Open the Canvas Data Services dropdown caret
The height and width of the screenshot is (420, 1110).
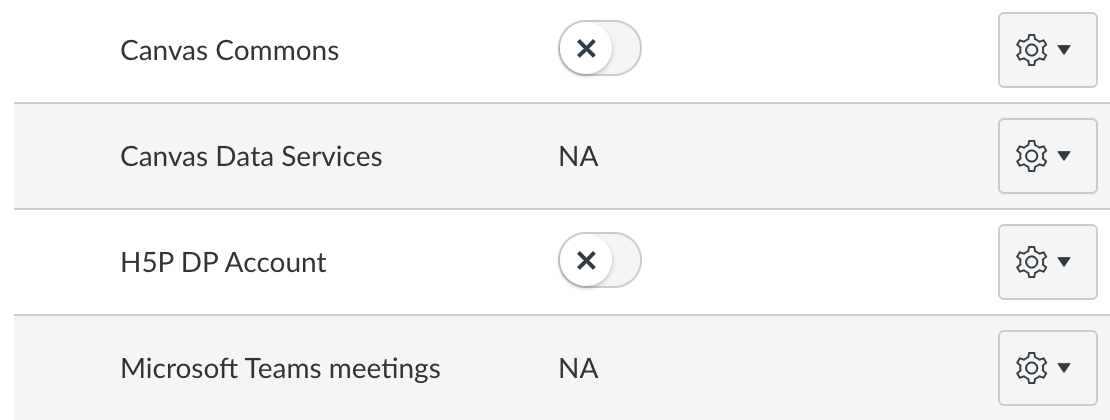tap(1064, 156)
